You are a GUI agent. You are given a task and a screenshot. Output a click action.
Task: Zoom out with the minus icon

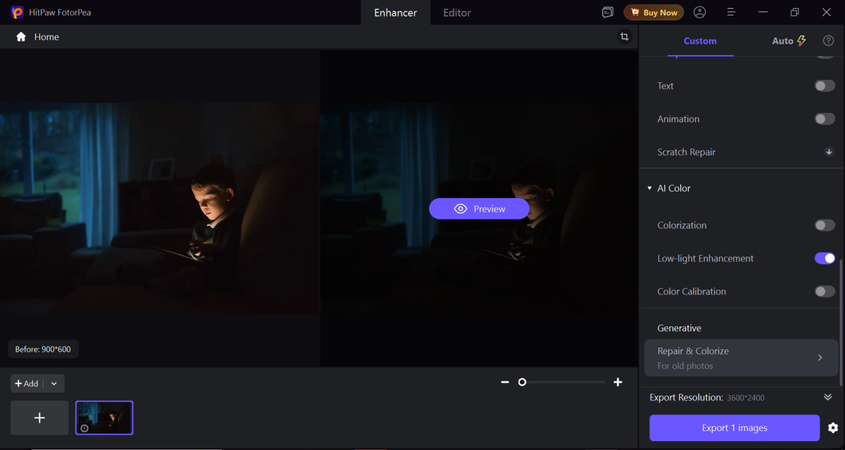coord(505,382)
